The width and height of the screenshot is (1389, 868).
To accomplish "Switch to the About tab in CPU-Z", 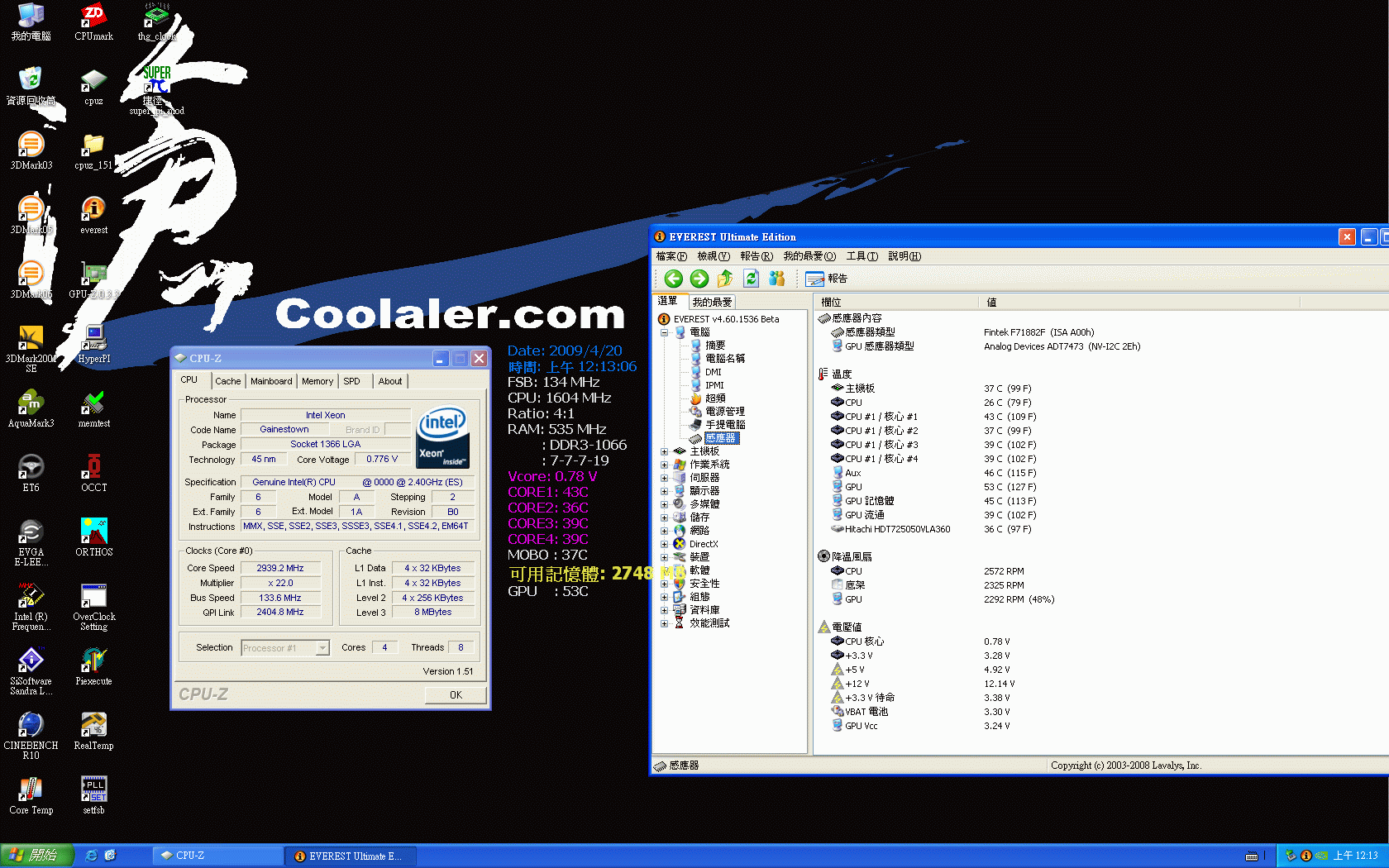I will [x=390, y=381].
